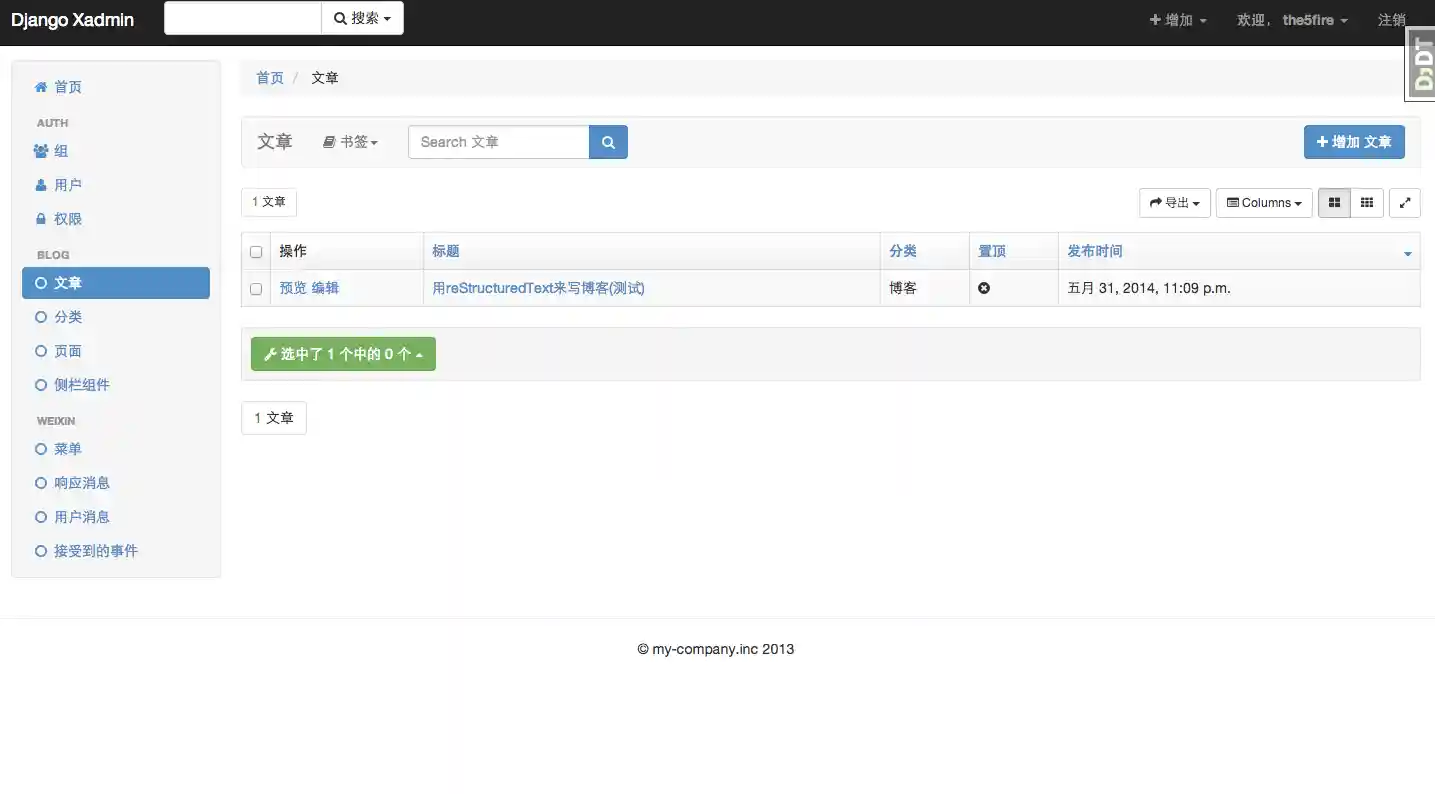Screen dimensions: 1435x794
Task: Click the Search 文章 input field
Action: point(498,142)
